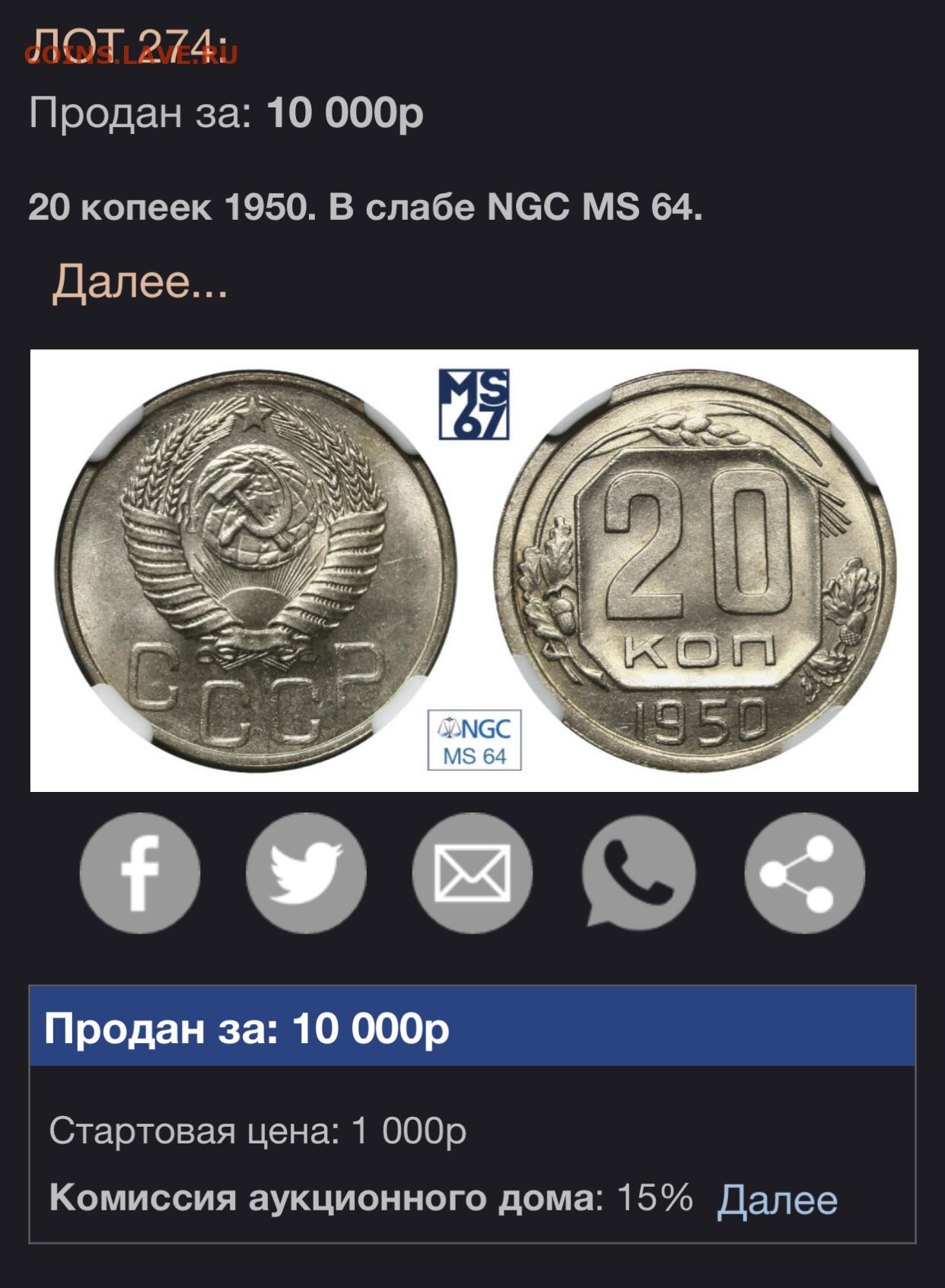The width and height of the screenshot is (945, 1288).
Task: Open commission details via the Далее link
Action: (x=777, y=1200)
